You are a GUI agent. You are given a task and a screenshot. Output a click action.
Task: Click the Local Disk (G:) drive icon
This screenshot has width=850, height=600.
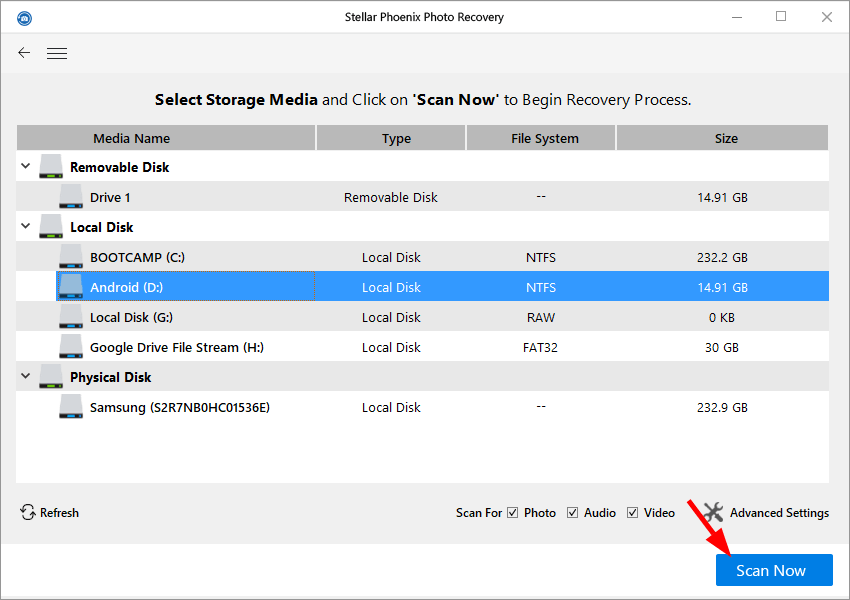[x=71, y=317]
